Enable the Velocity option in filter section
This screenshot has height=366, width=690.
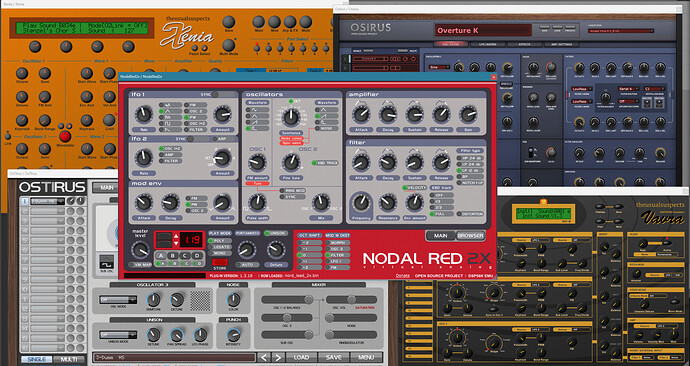point(415,188)
